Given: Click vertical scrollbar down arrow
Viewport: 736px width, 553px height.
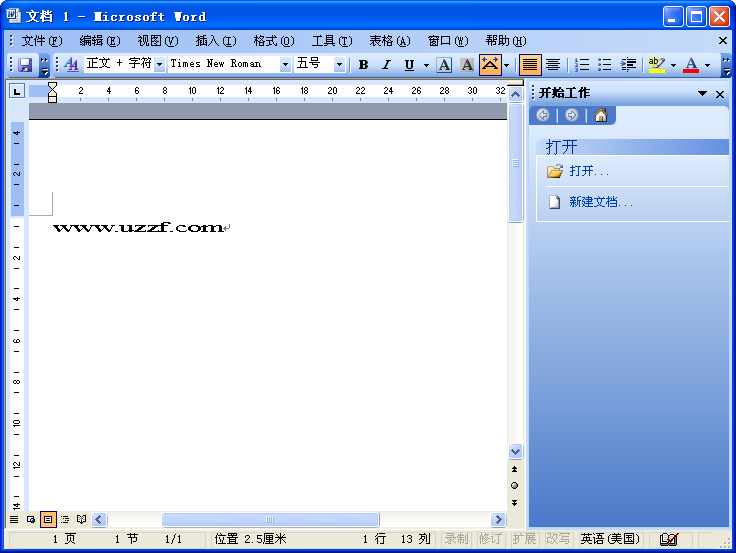Looking at the screenshot, I should click(x=515, y=452).
